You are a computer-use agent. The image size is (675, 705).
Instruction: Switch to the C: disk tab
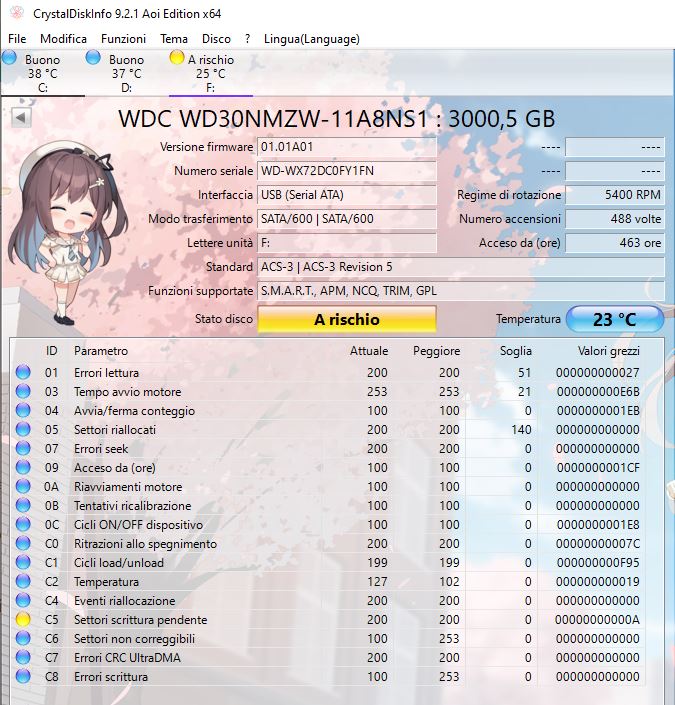click(x=43, y=73)
